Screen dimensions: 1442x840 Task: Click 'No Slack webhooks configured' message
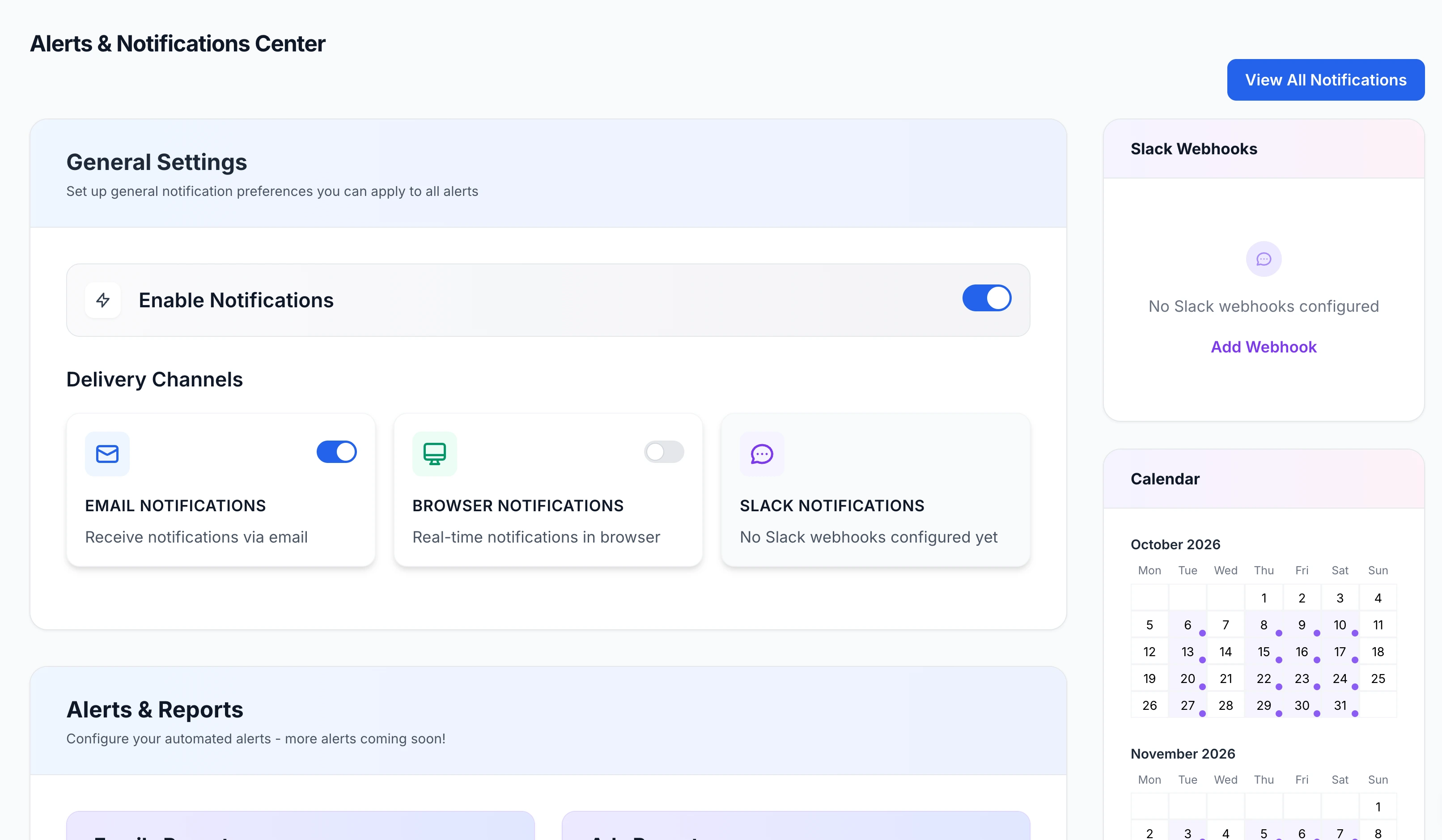point(1264,307)
